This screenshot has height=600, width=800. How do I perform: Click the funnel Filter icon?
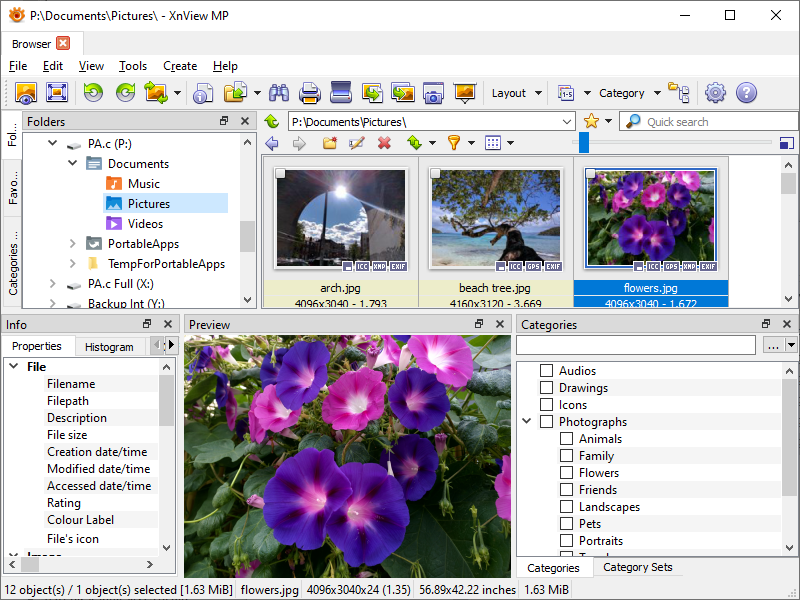click(453, 143)
